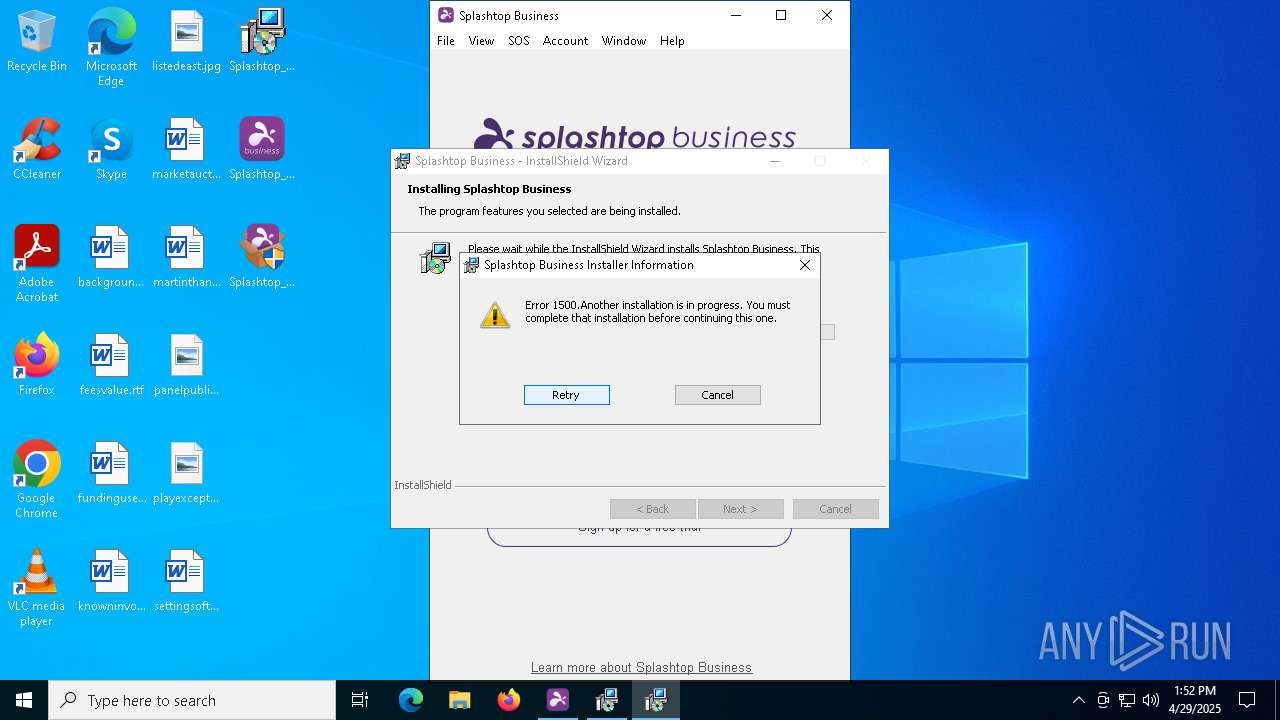Click Next in the InstallShield Wizard
This screenshot has height=720, width=1280.
tap(741, 509)
